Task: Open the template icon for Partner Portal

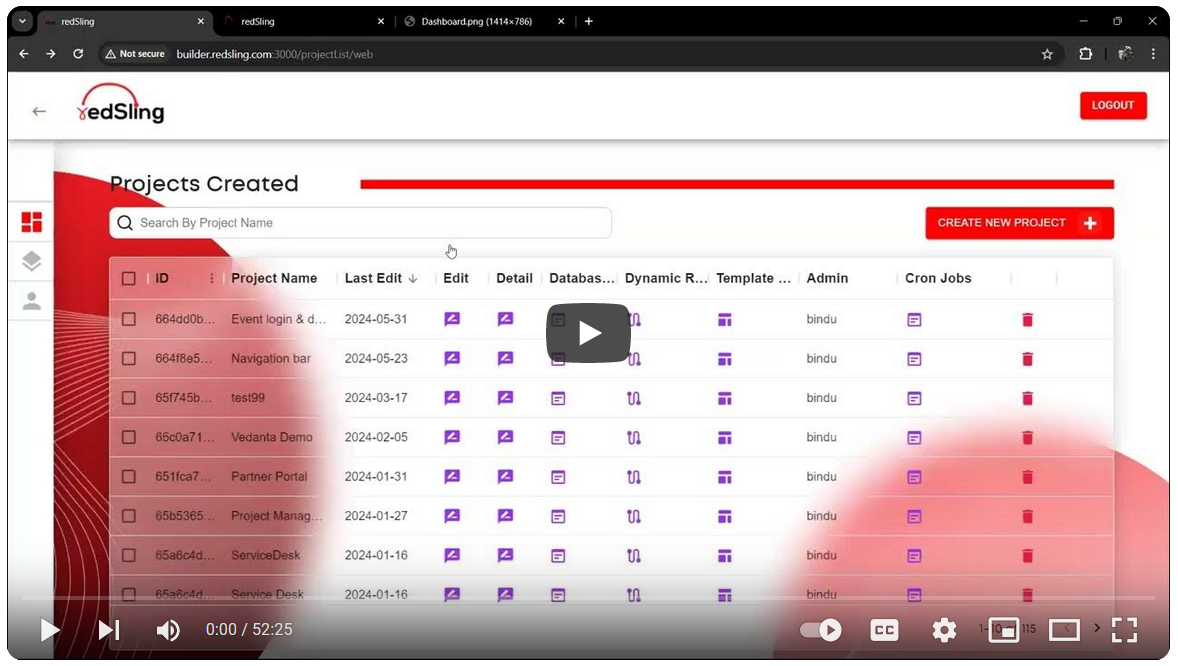Action: (x=724, y=477)
